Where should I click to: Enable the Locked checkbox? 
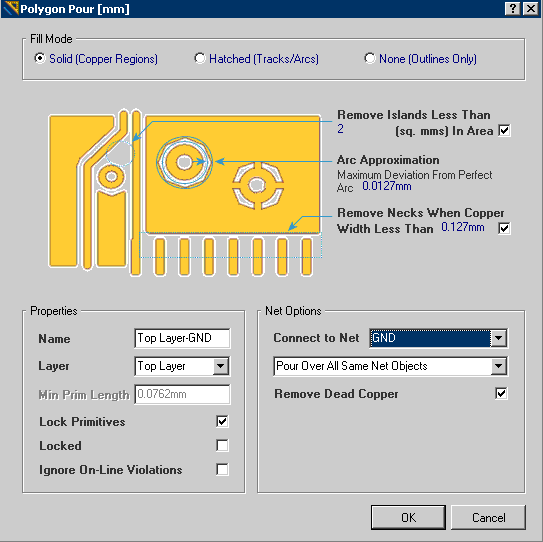point(222,445)
